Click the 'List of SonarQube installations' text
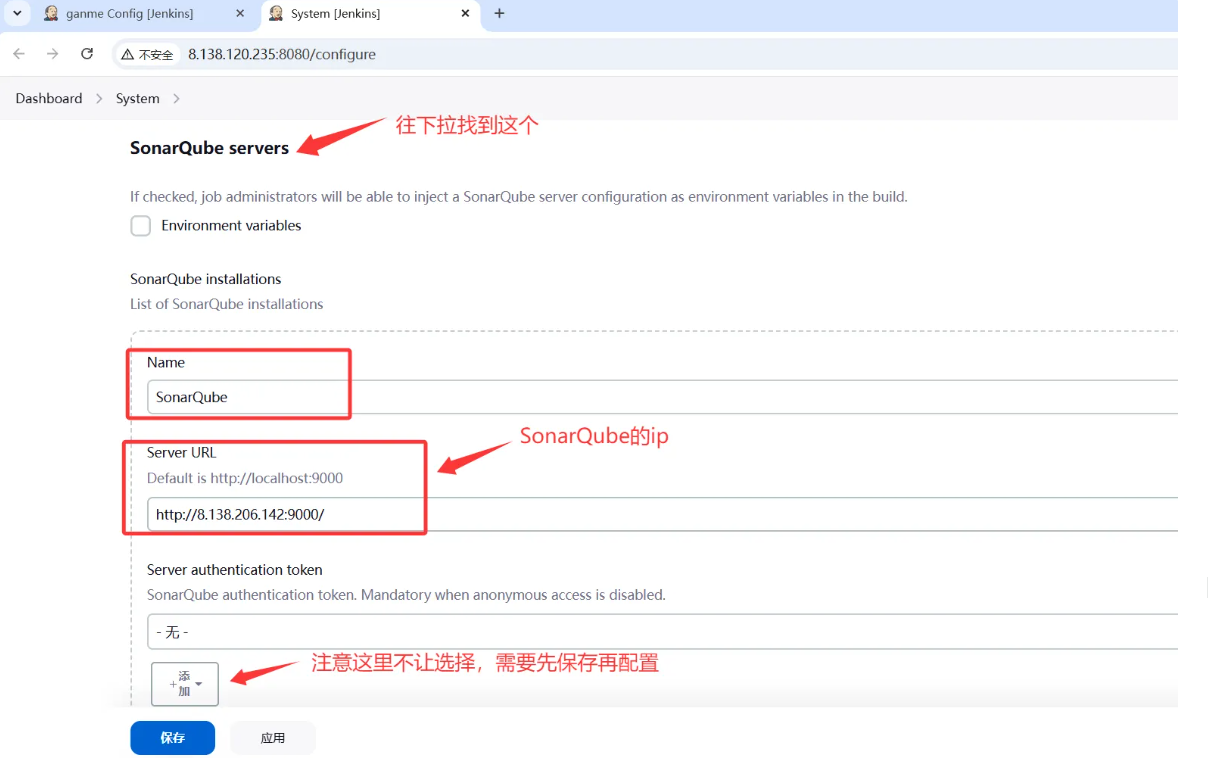Screen dimensions: 1210x764 point(227,304)
